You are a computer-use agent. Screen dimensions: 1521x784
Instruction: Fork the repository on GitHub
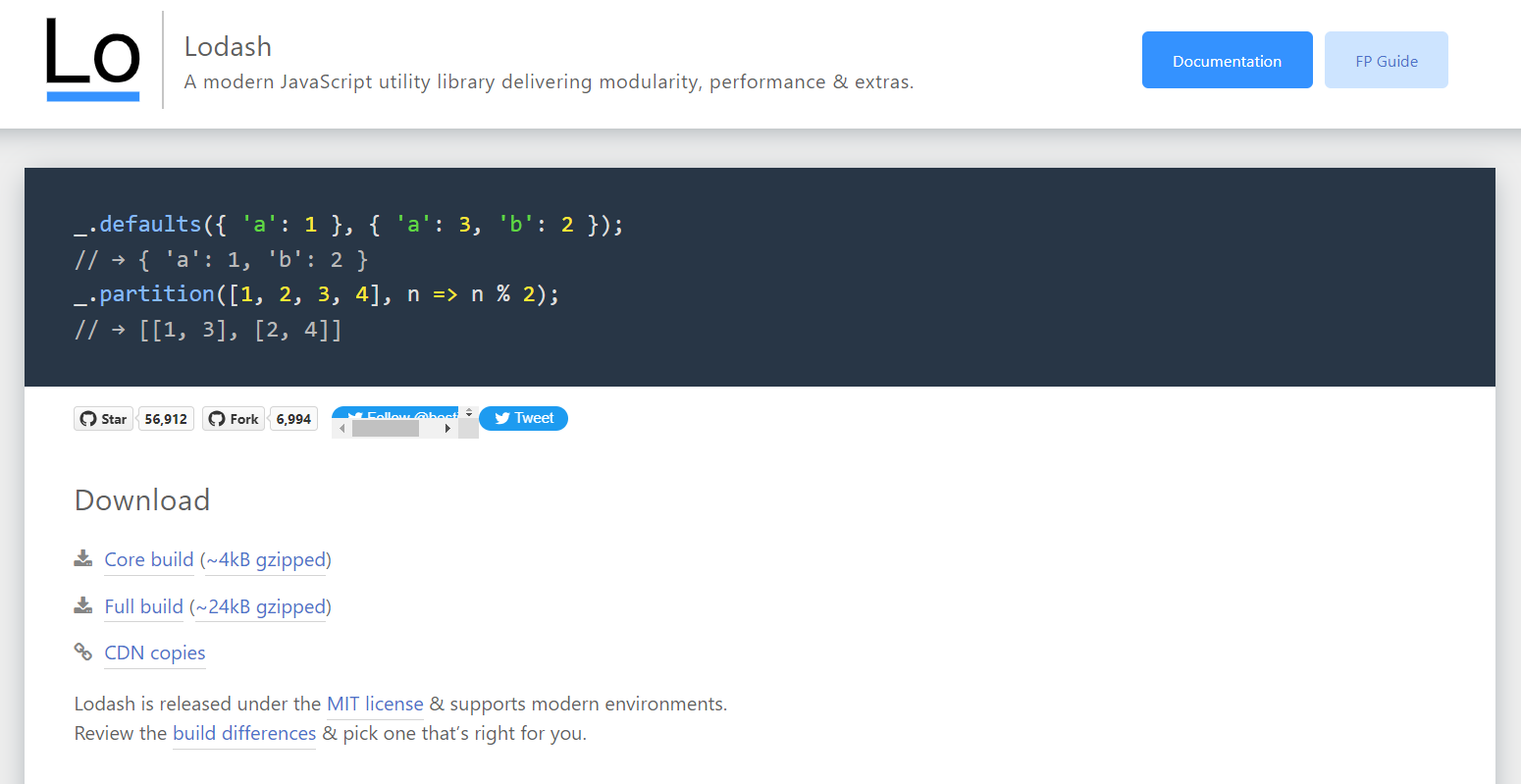coord(234,419)
